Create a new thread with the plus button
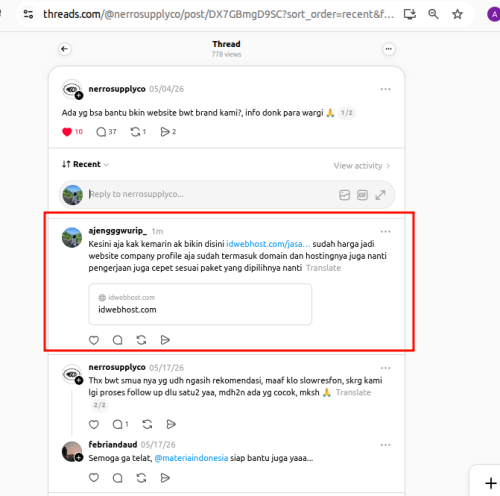This screenshot has width=500, height=496. tap(490, 483)
